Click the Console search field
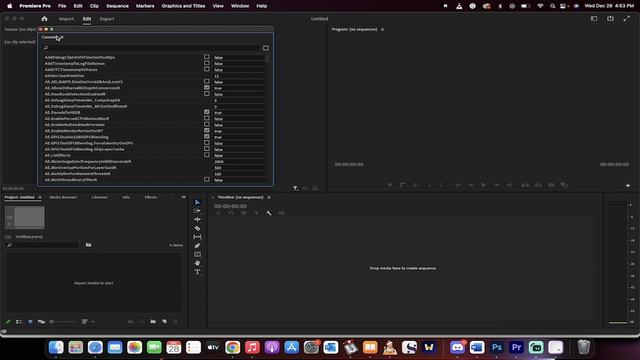The image size is (640, 360). coord(151,48)
